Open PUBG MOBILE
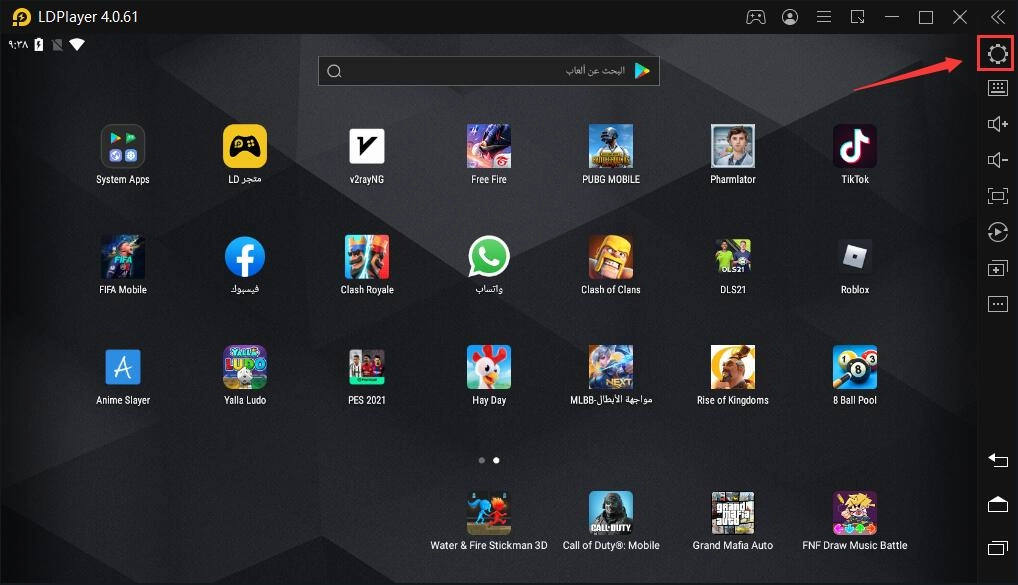 [611, 146]
